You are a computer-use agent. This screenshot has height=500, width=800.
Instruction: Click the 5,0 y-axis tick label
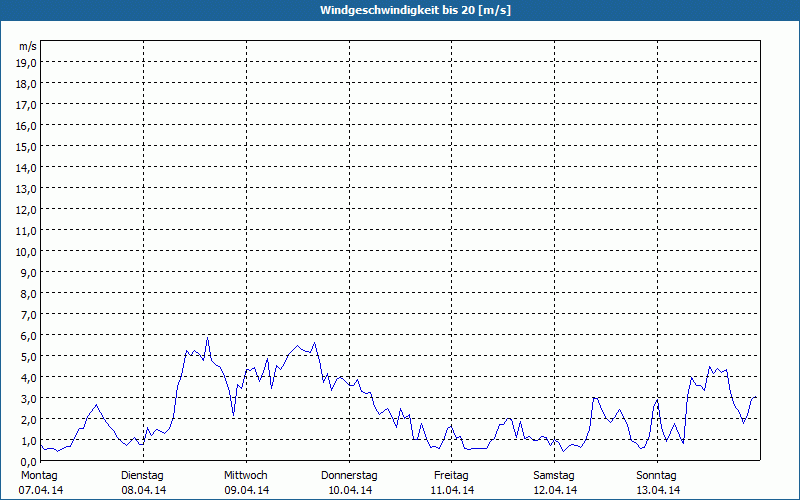point(27,356)
